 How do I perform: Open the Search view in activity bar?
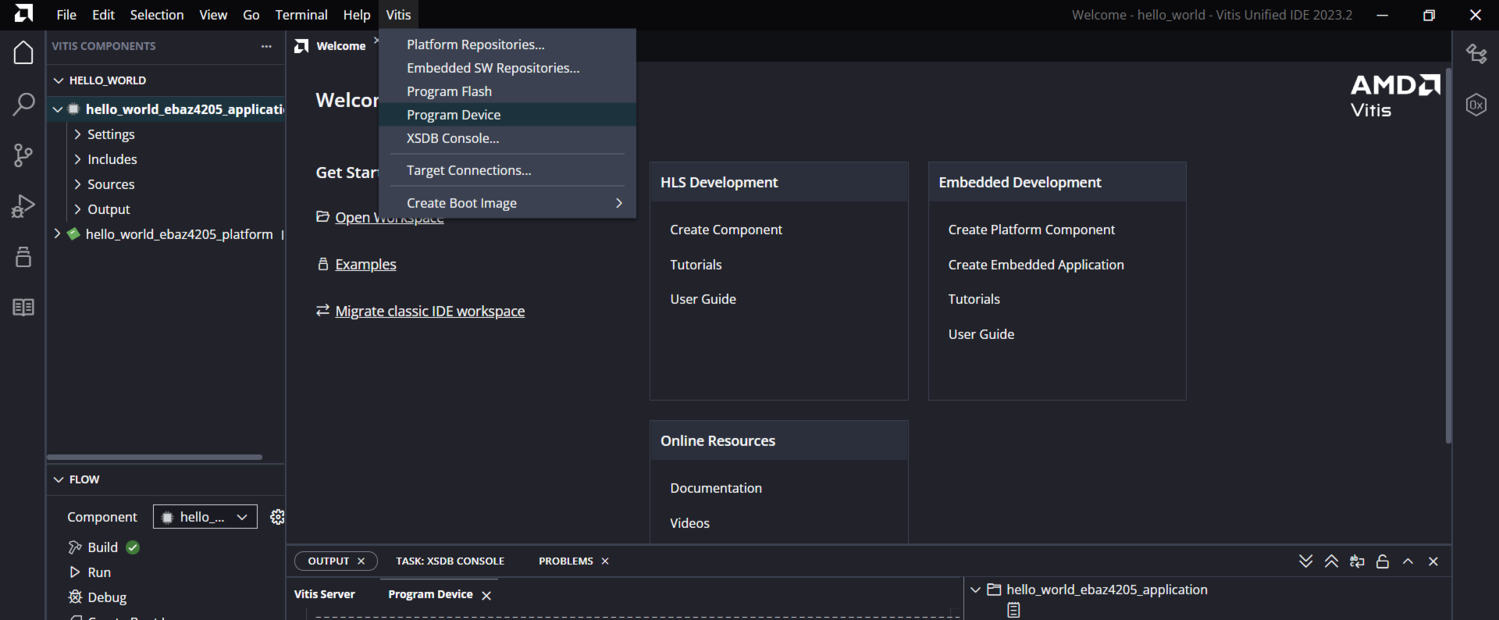[x=23, y=104]
